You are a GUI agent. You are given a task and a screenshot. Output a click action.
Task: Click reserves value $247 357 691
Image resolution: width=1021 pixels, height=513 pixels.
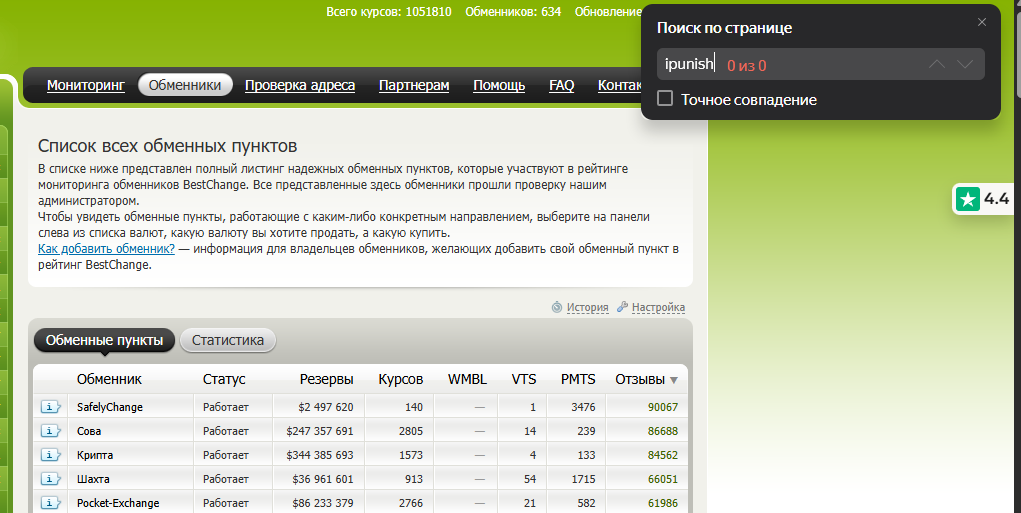point(320,431)
